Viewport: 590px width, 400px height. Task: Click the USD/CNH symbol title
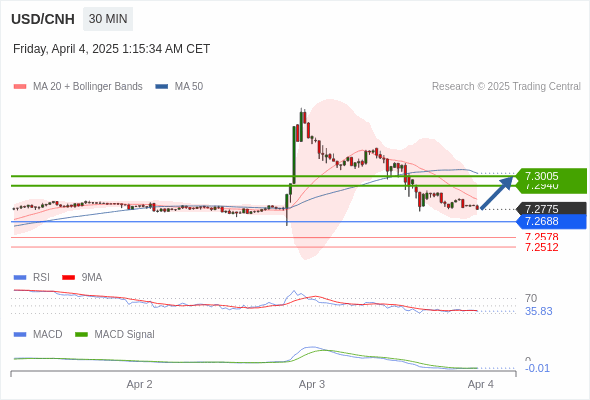43,19
